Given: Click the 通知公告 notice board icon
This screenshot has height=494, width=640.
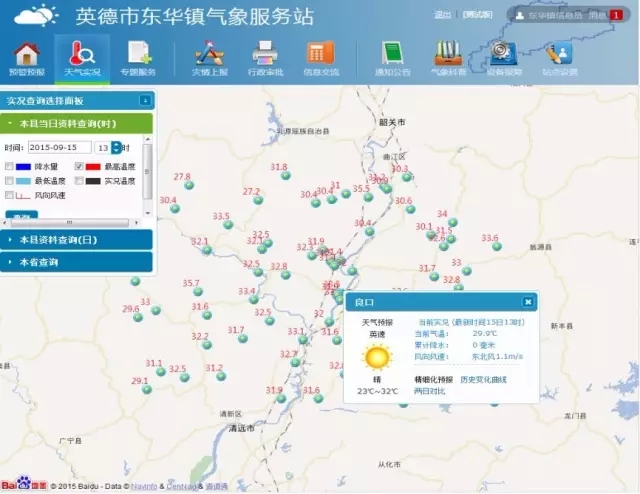Looking at the screenshot, I should click(x=391, y=56).
